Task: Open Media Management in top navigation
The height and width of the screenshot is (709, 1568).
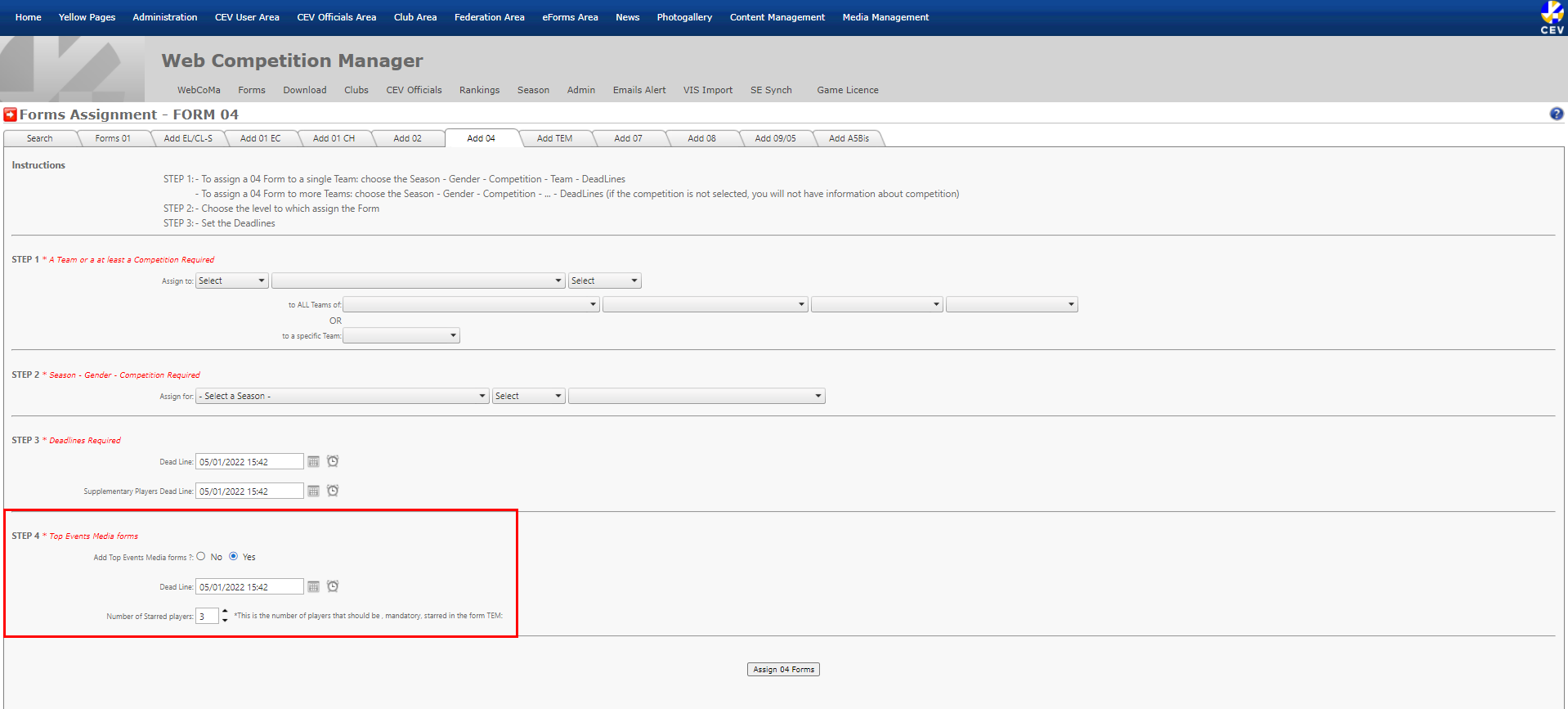Action: click(885, 17)
